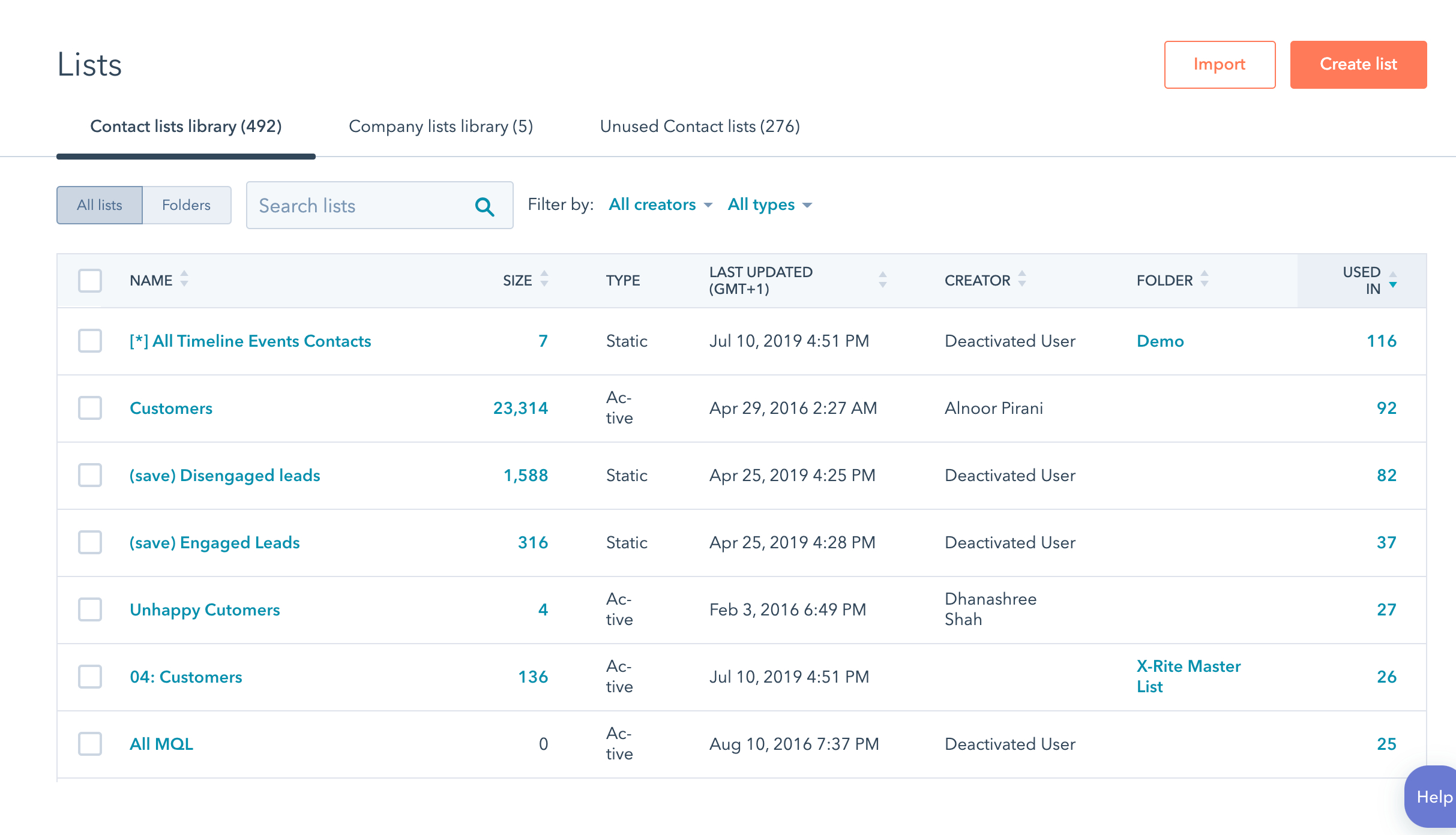Click the Import button

(1219, 64)
